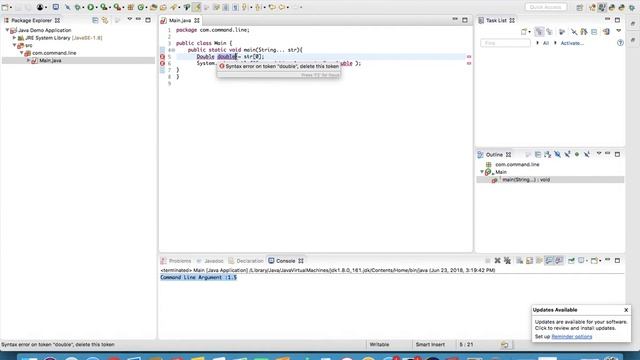Click Open Perspective icon at top right
Image resolution: width=640 pixels, height=360 pixels.
tap(580, 7)
